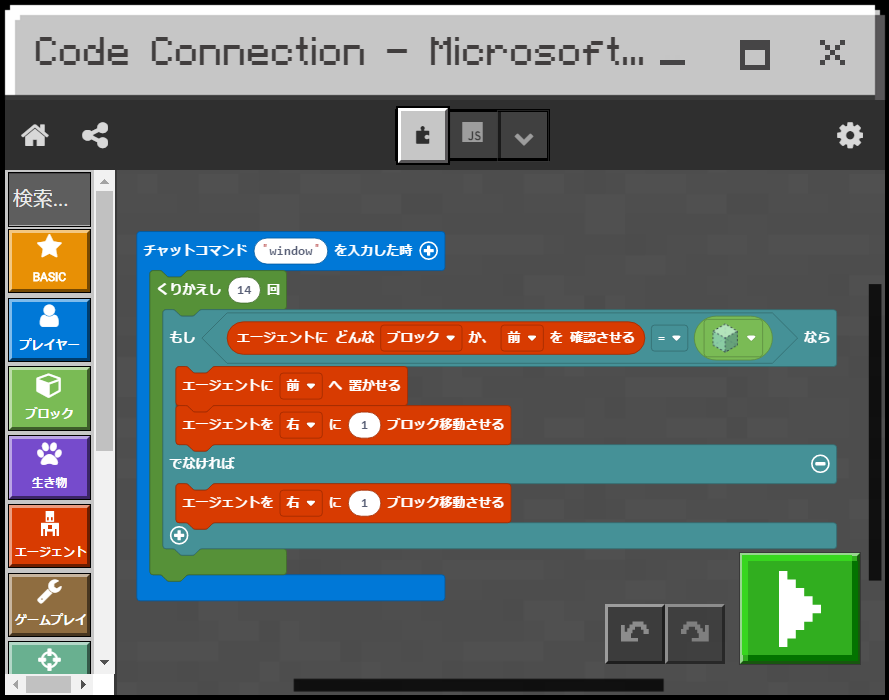Open 右 dropdown in else move block

(x=301, y=503)
